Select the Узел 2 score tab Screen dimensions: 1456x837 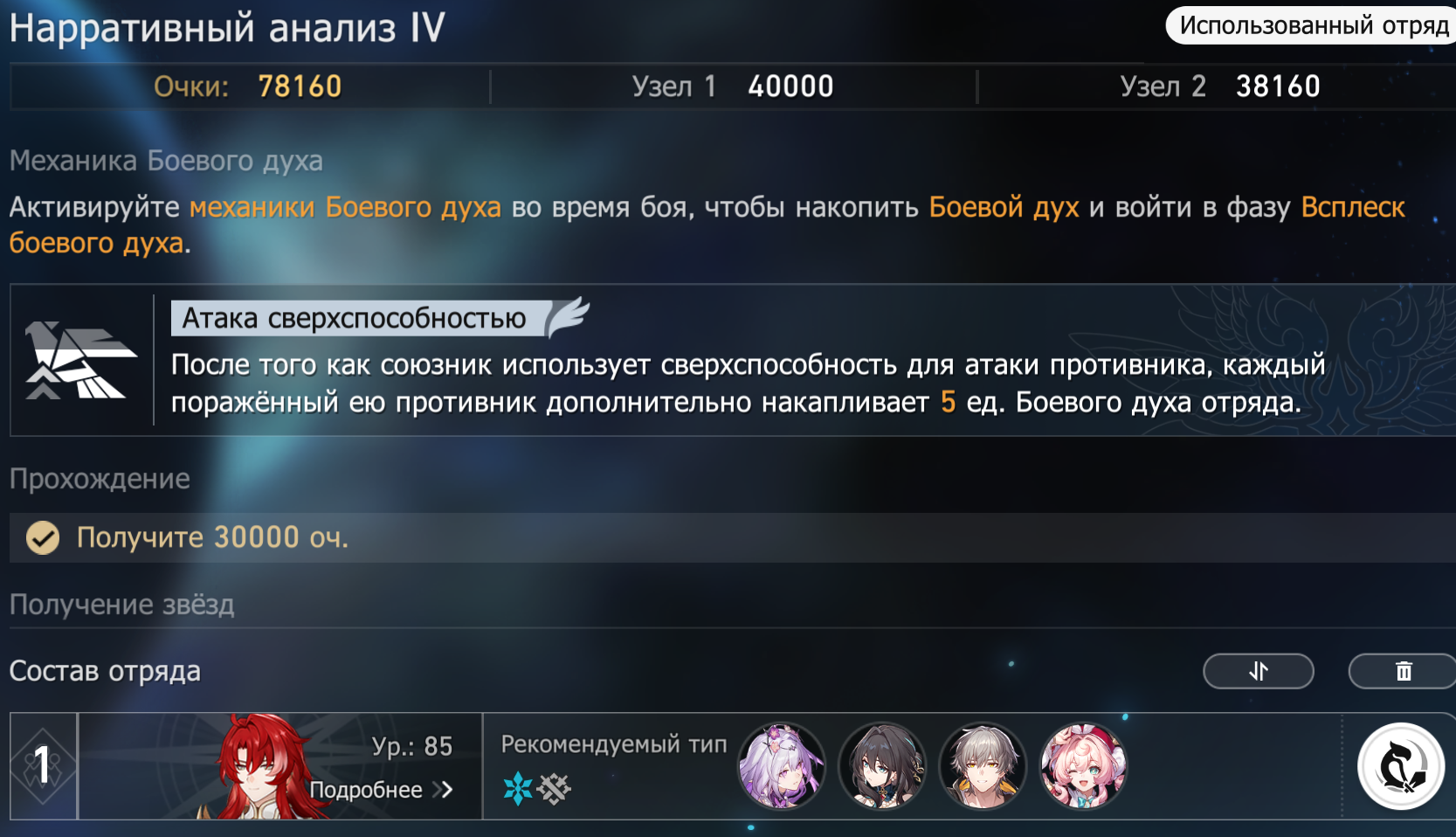[1219, 86]
